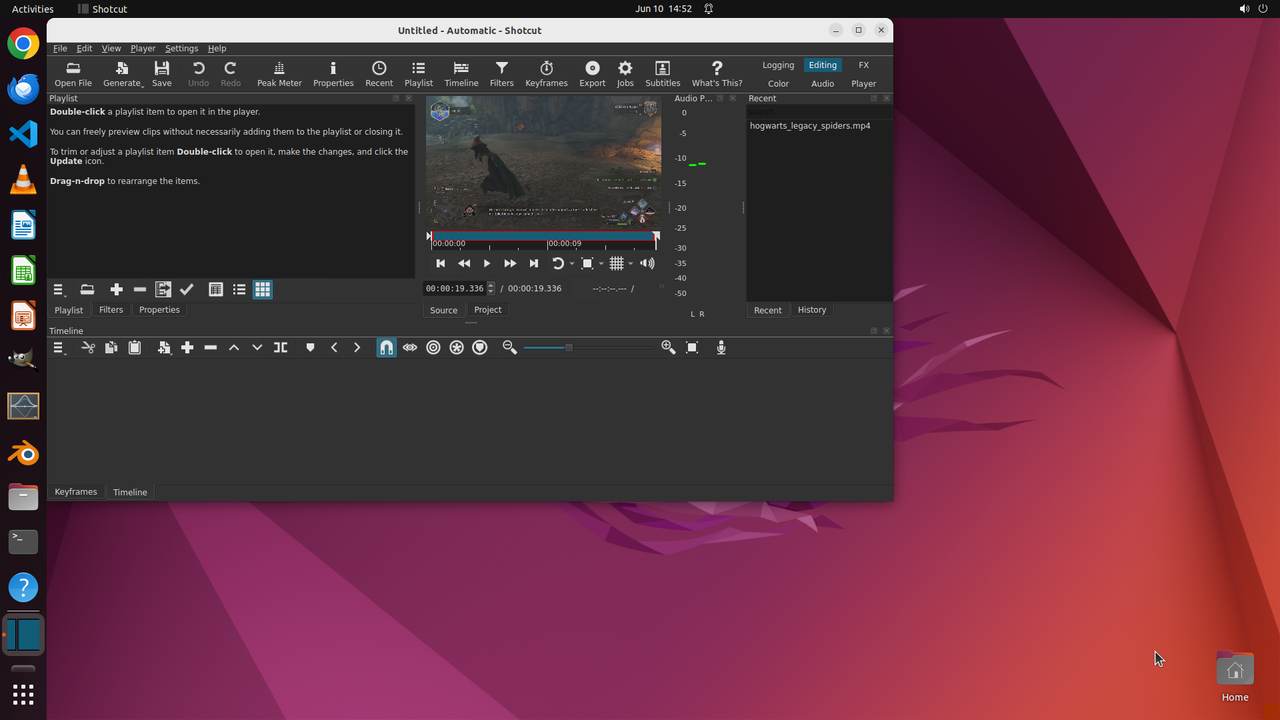Click the Save toolbar icon

162,74
